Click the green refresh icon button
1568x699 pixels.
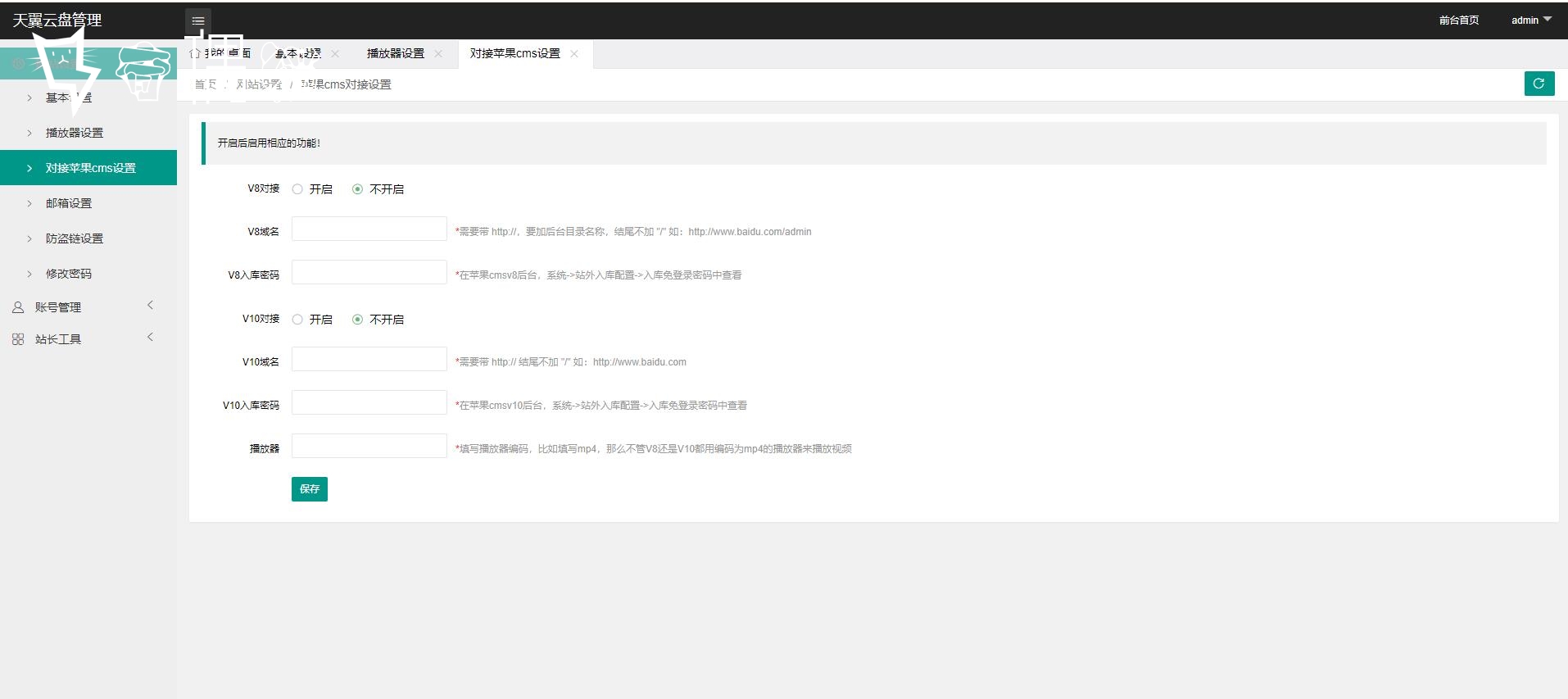[1539, 83]
